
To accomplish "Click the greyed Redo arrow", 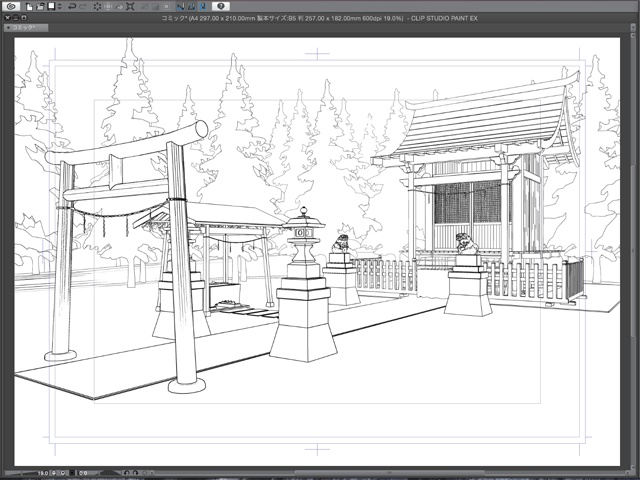I will (83, 6).
